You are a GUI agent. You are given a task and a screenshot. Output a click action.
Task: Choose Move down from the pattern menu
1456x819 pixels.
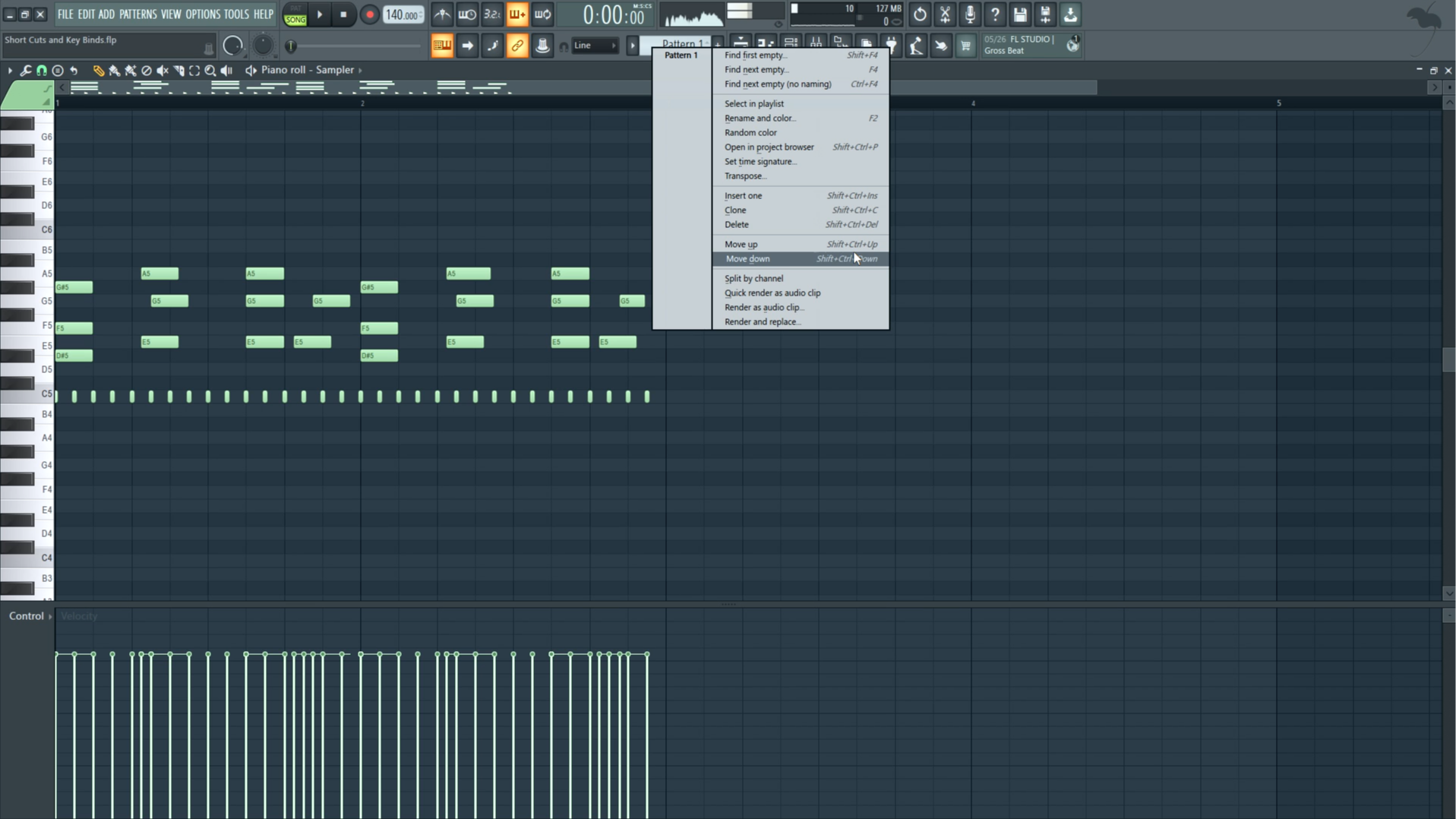point(747,259)
